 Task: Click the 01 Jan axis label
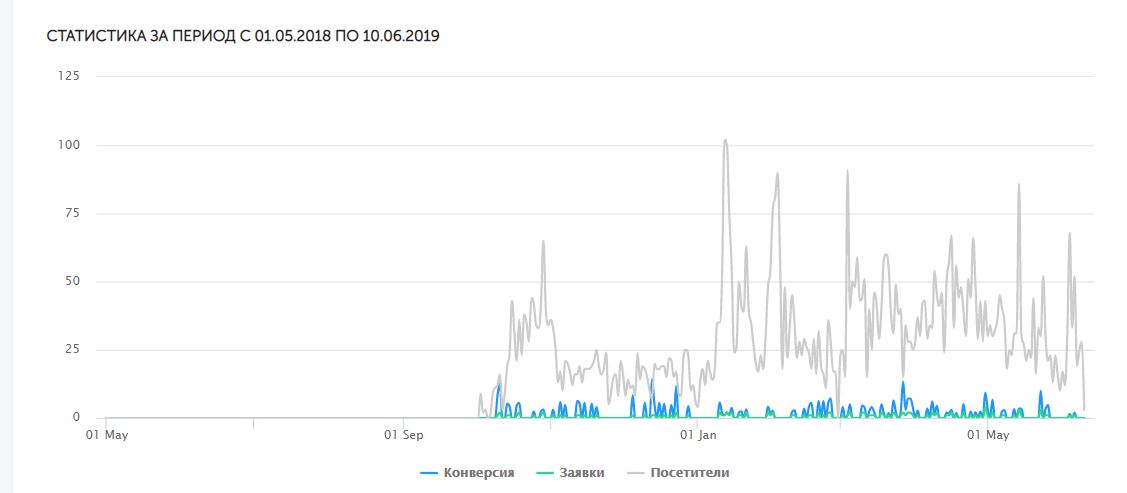[699, 436]
